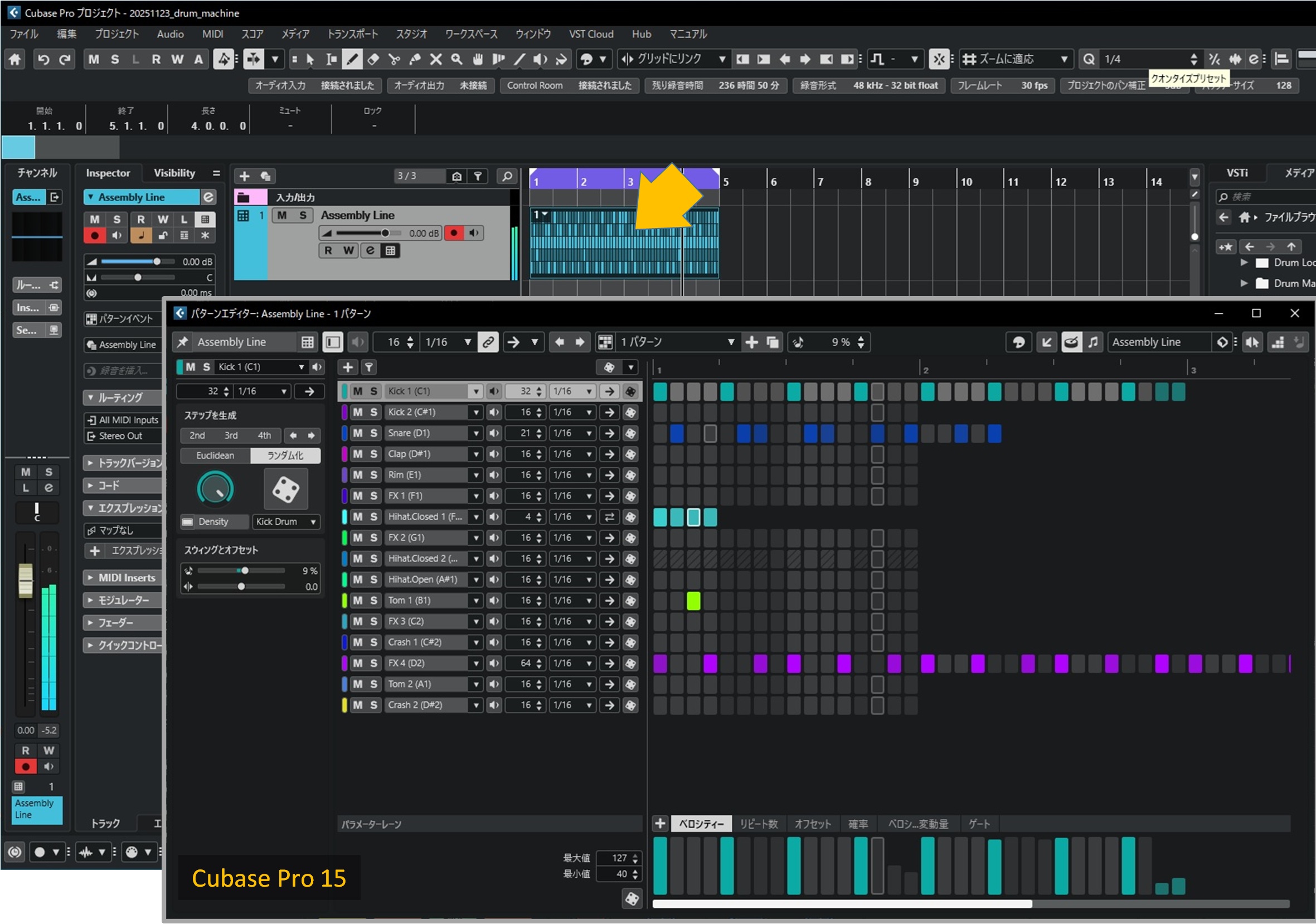
Task: Select the Scissors split tool
Action: 394,59
